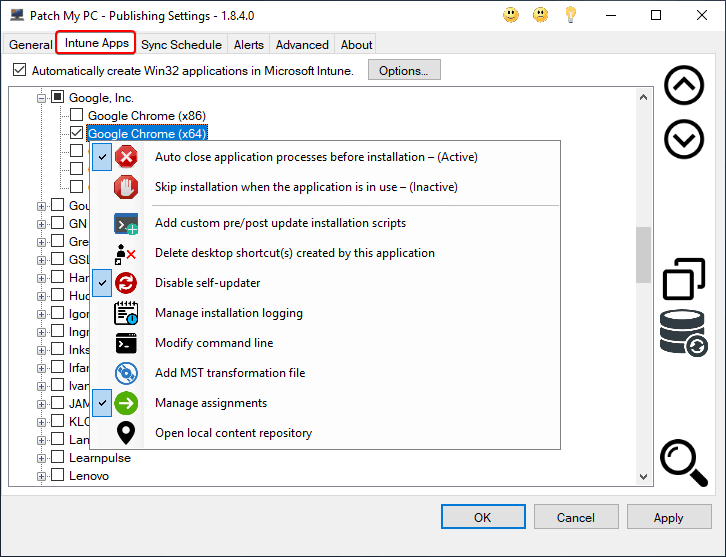The image size is (726, 557).
Task: Click the collapse-all up chevron circle icon
Action: (x=684, y=85)
